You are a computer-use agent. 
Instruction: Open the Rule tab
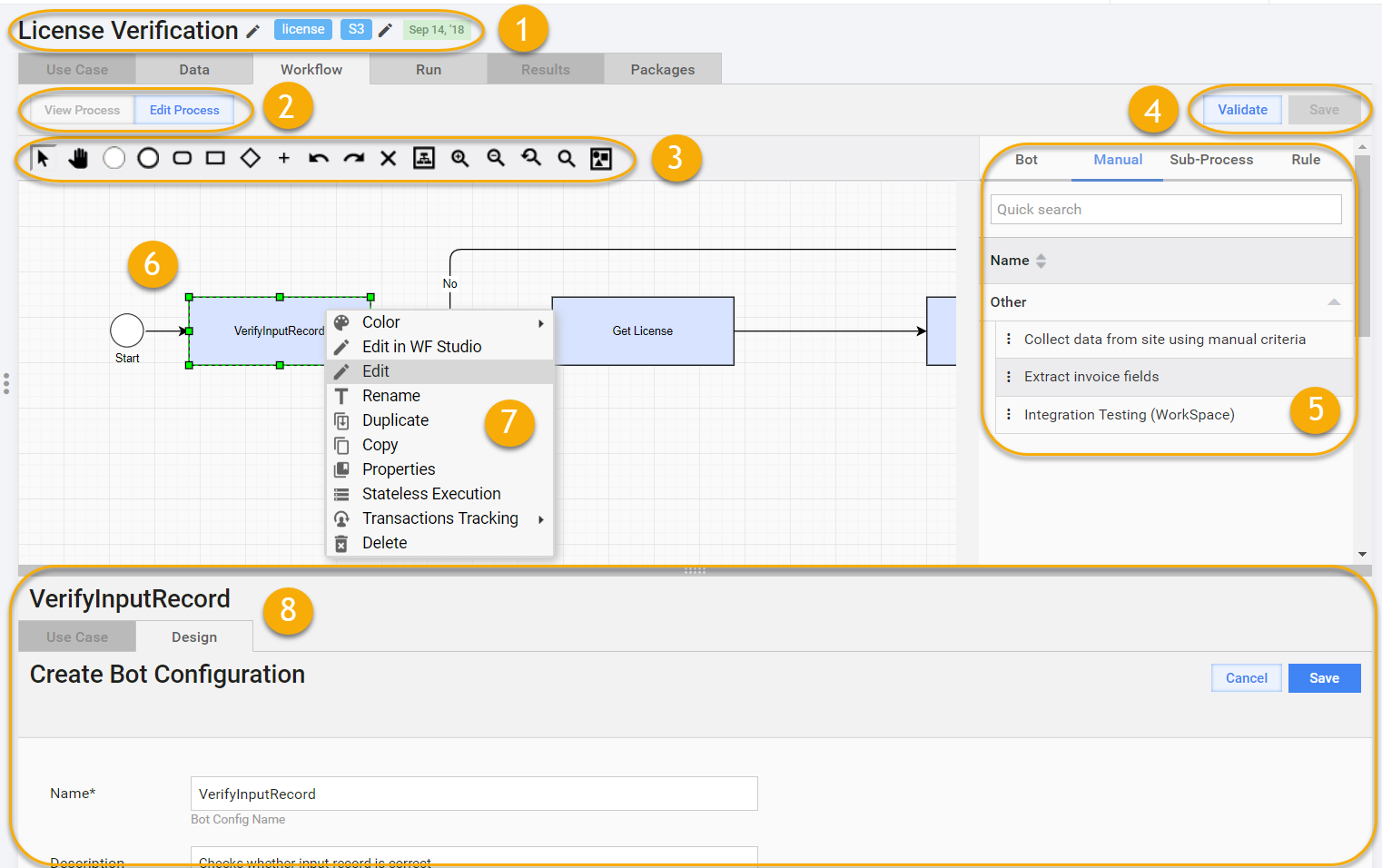click(x=1306, y=160)
